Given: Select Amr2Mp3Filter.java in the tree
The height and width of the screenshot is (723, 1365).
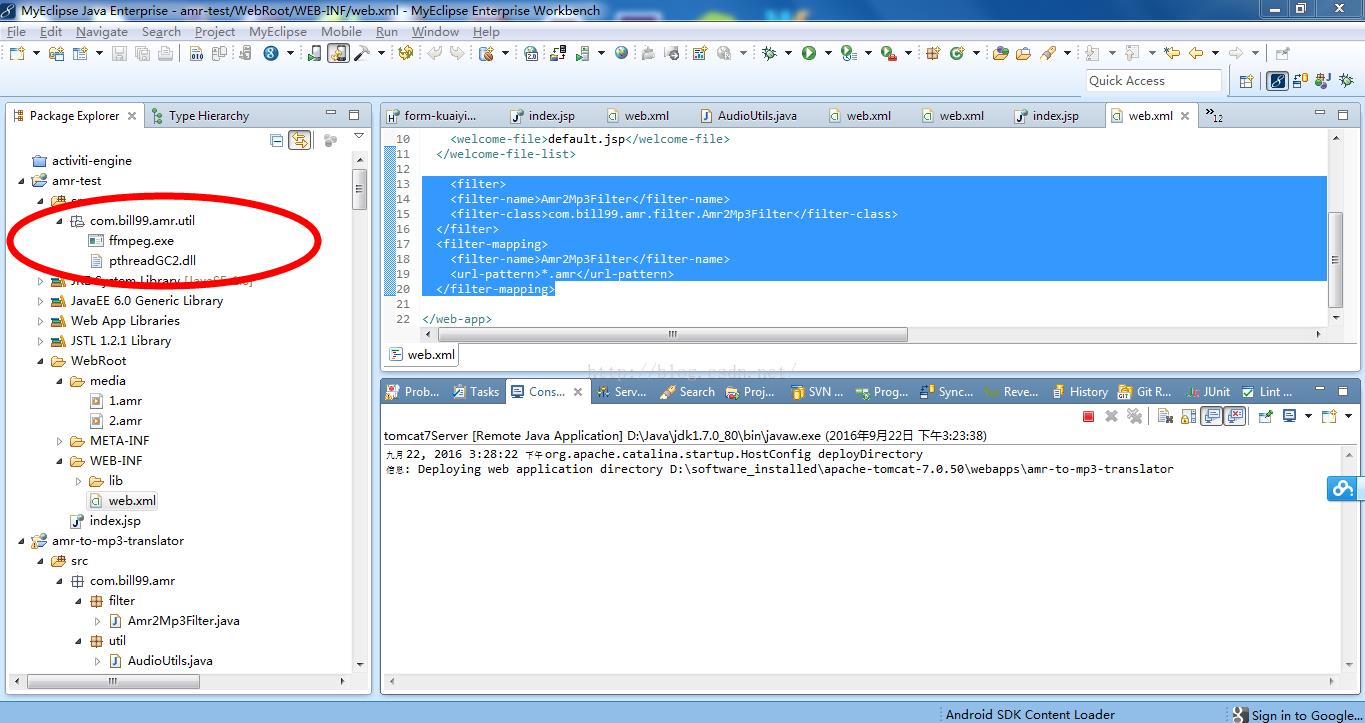Looking at the screenshot, I should click(174, 621).
